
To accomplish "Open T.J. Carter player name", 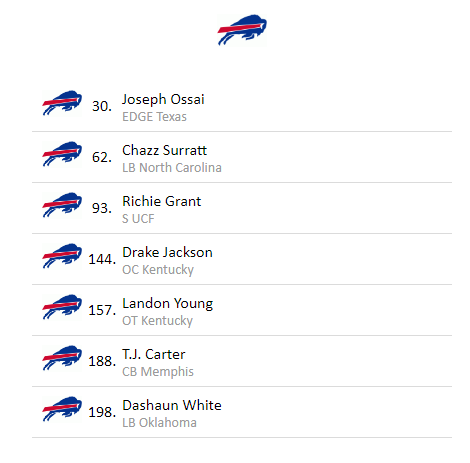I will (154, 354).
